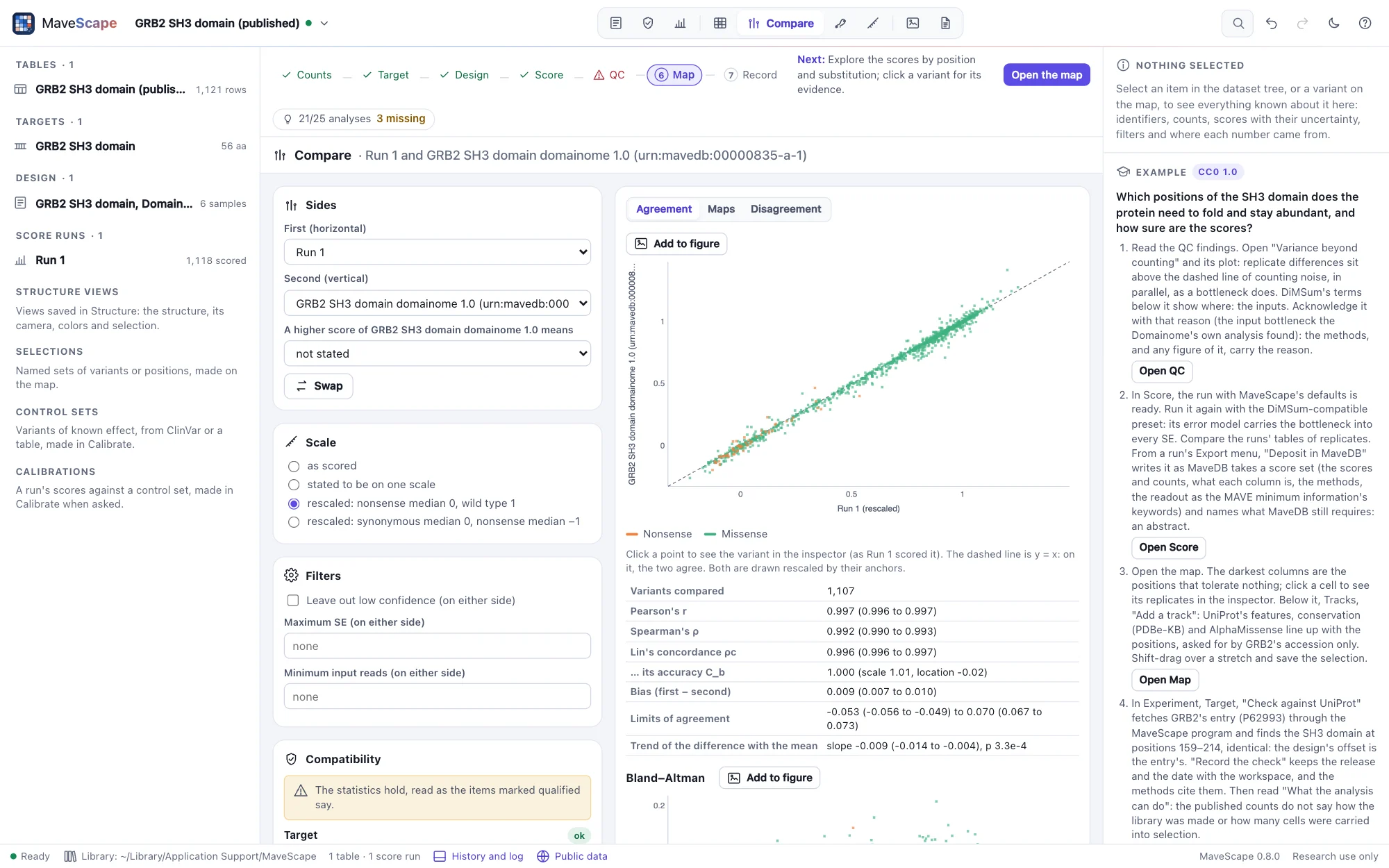Open the QC shield icon in top toolbar
The image size is (1389, 868).
pos(648,23)
